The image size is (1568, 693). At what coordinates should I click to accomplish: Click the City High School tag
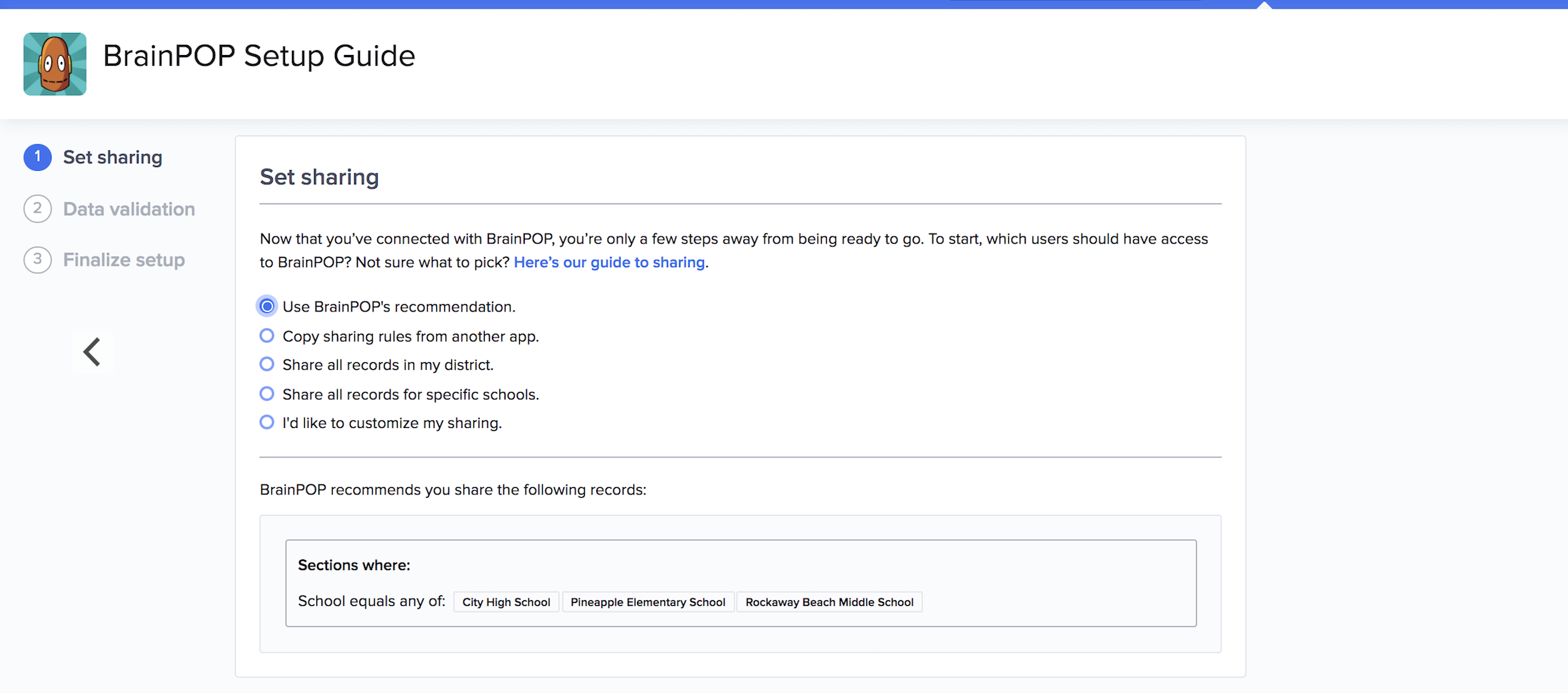click(506, 602)
